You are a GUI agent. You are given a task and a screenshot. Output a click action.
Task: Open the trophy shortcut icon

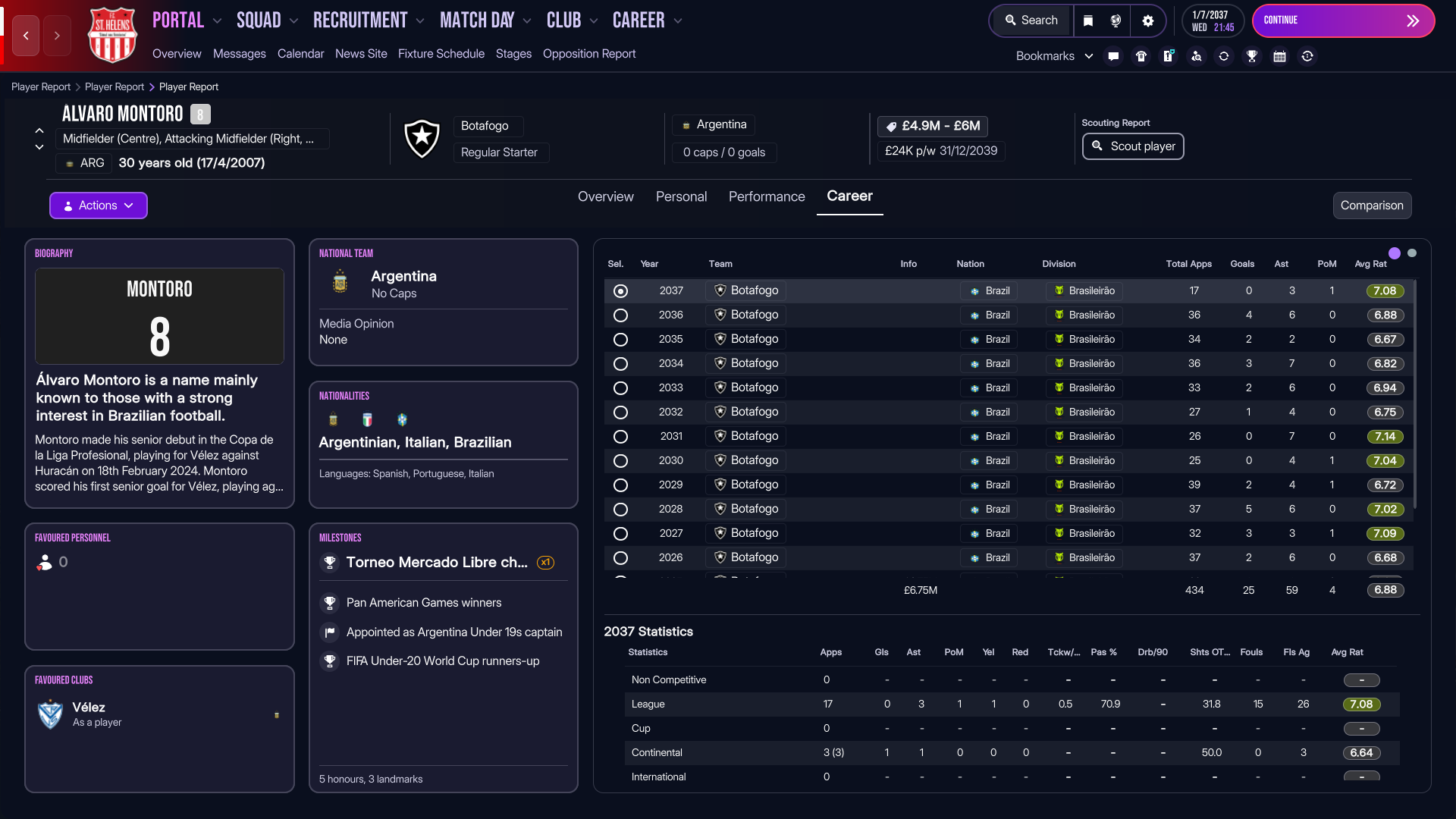(1252, 56)
